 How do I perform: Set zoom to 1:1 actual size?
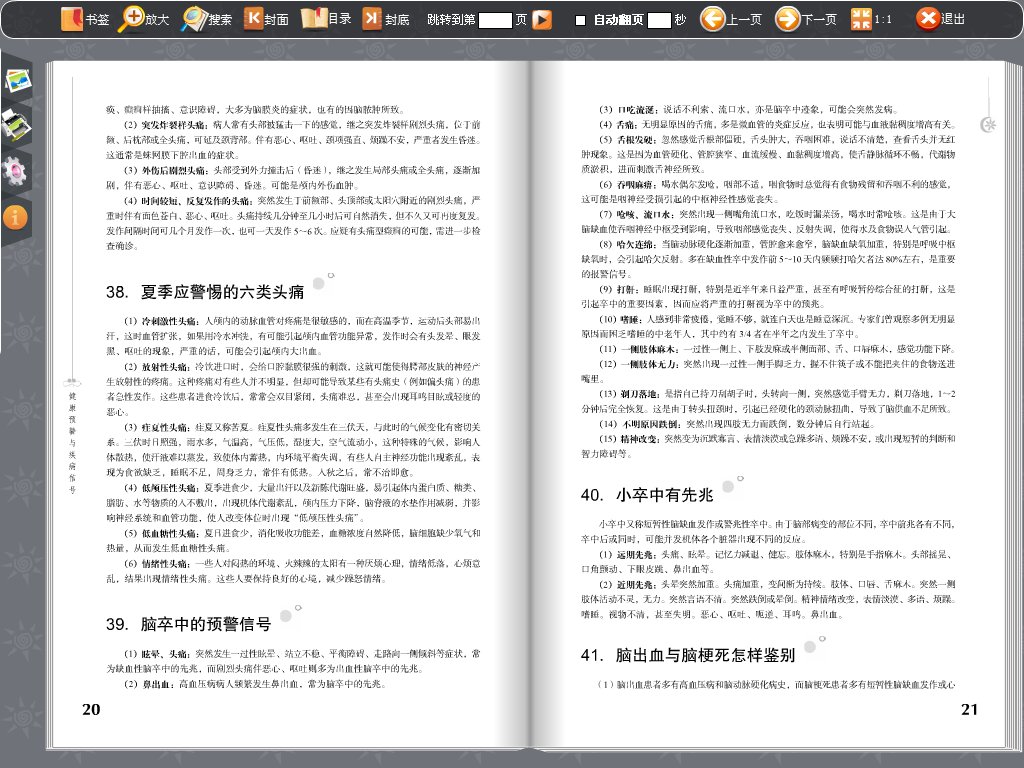[871, 19]
